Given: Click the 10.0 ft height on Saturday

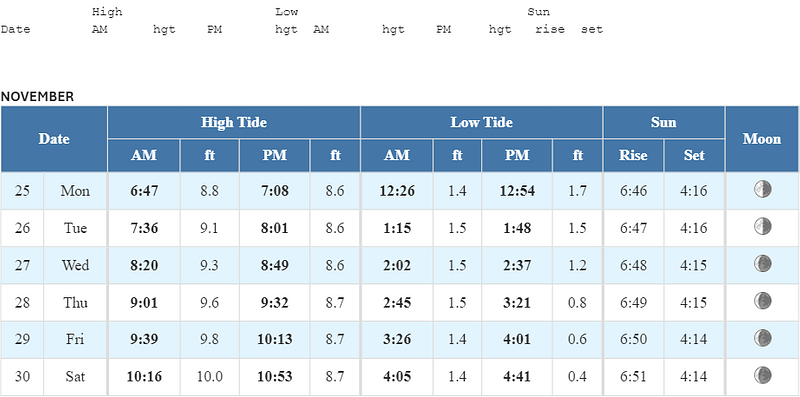Looking at the screenshot, I should coord(210,377).
